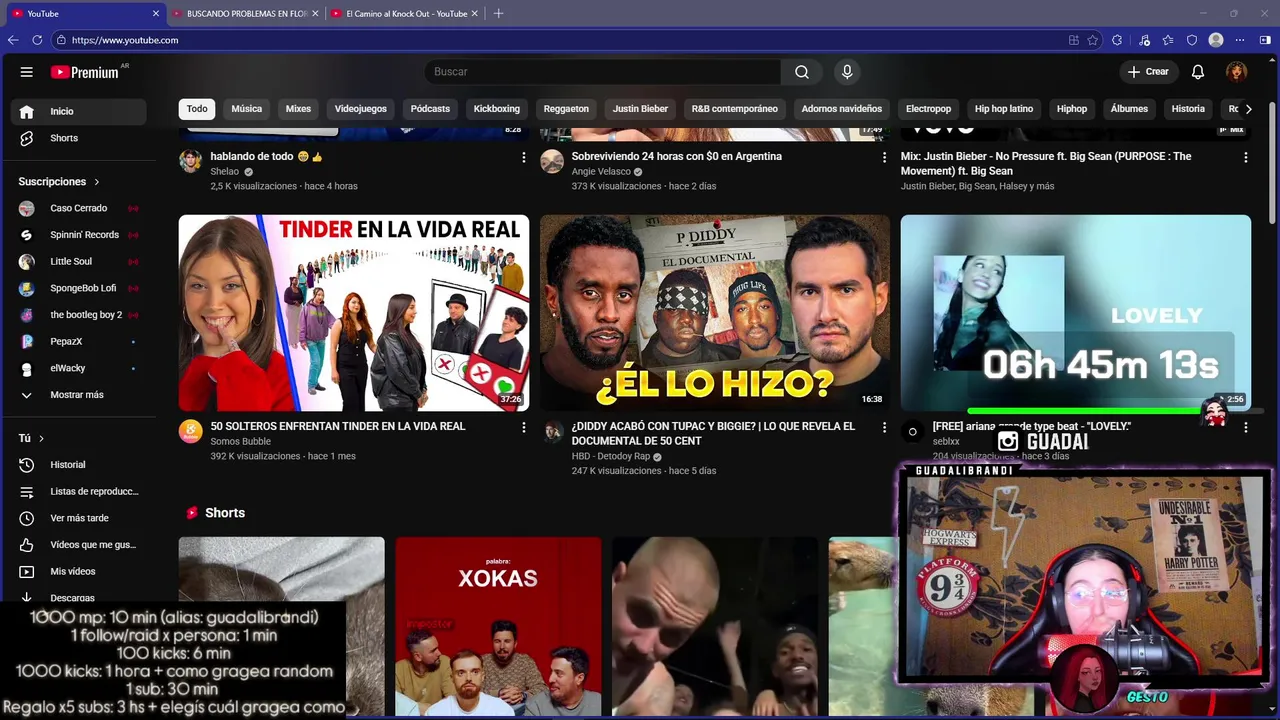
Task: Play ¿Él lo hizo? Diddy thumbnail
Action: click(715, 313)
